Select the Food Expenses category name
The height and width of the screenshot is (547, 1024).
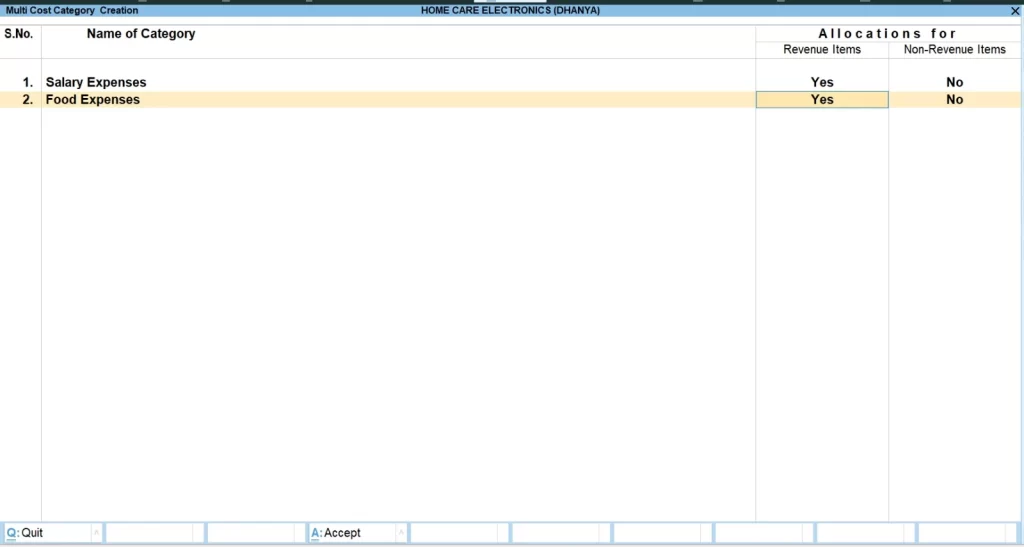point(93,100)
